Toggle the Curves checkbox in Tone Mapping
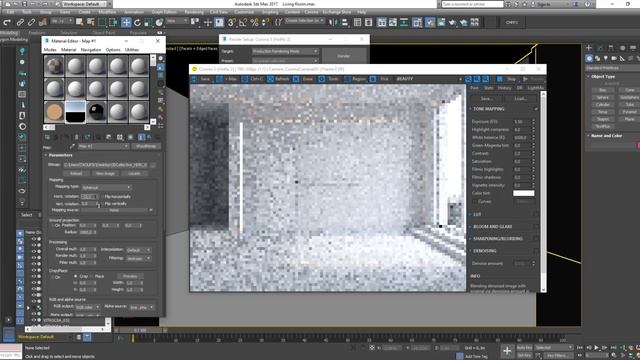 [475, 201]
